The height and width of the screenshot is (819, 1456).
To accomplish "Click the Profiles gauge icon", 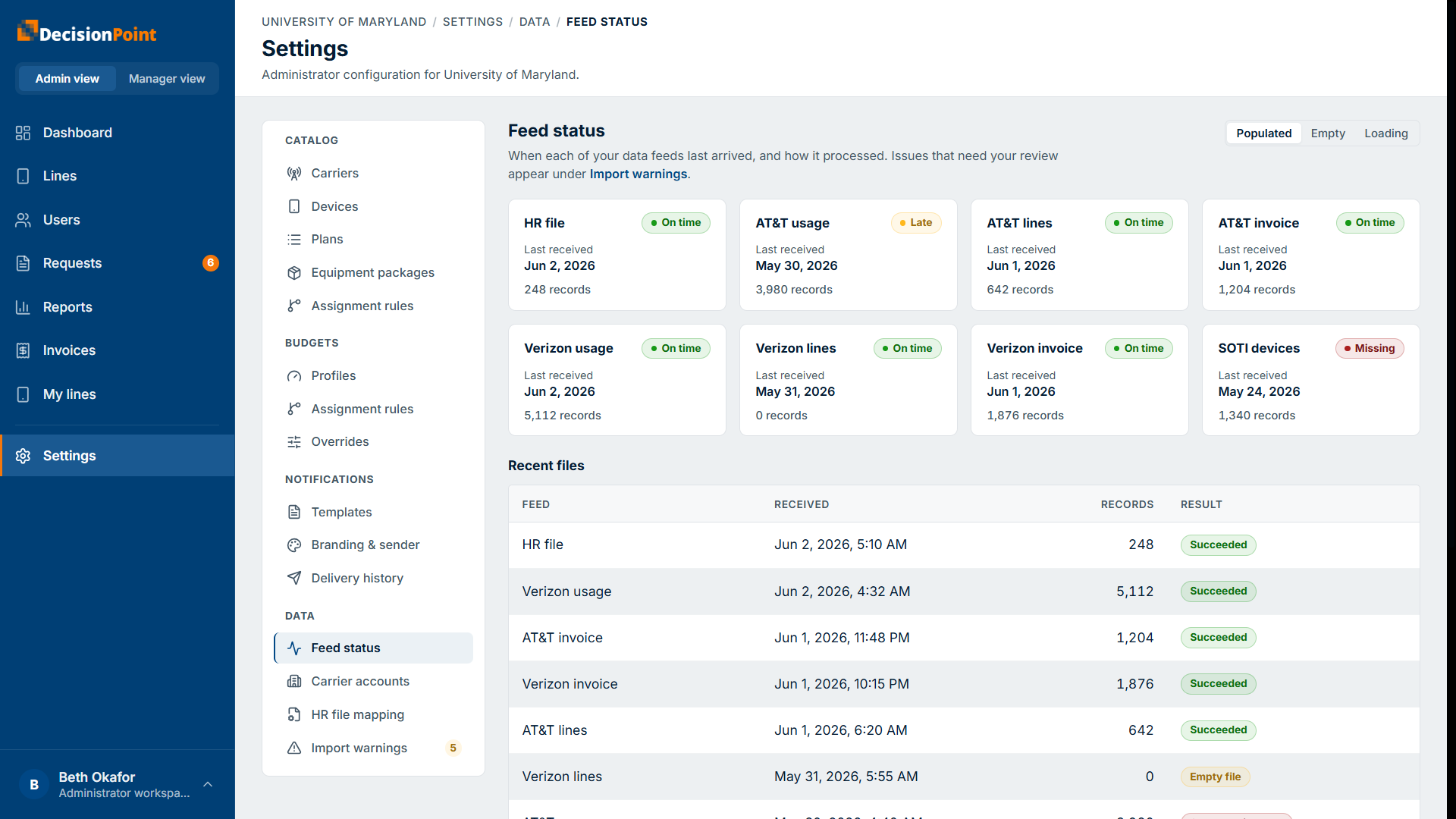I will tap(294, 375).
